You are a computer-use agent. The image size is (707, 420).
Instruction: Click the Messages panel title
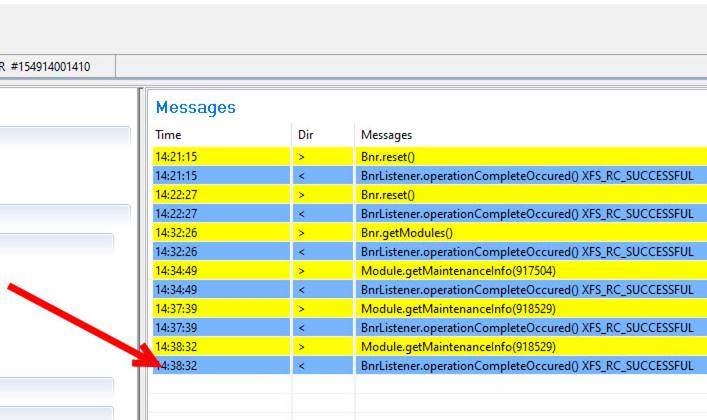tap(196, 107)
